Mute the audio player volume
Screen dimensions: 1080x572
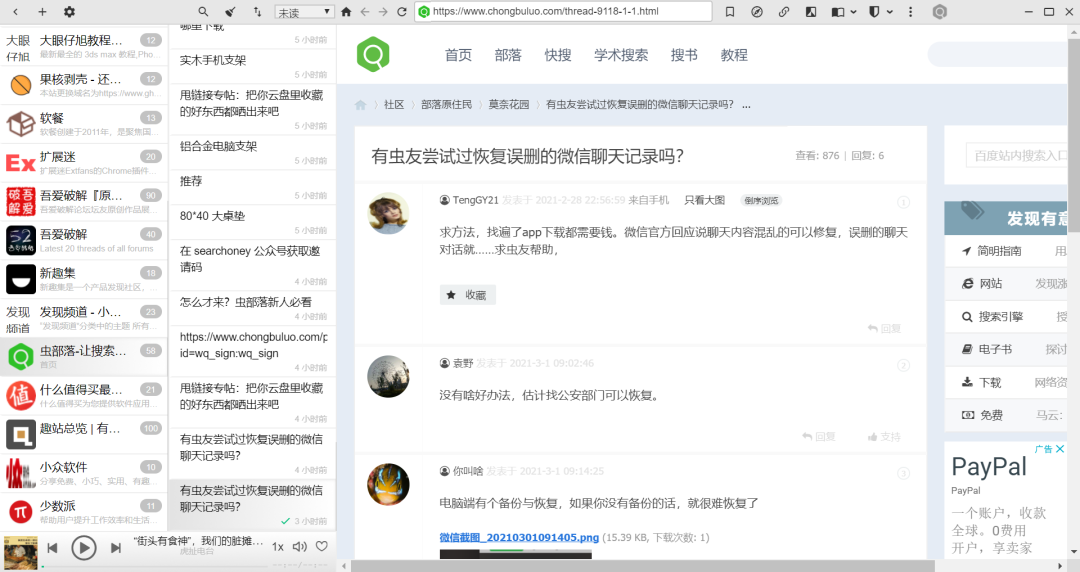tap(300, 547)
